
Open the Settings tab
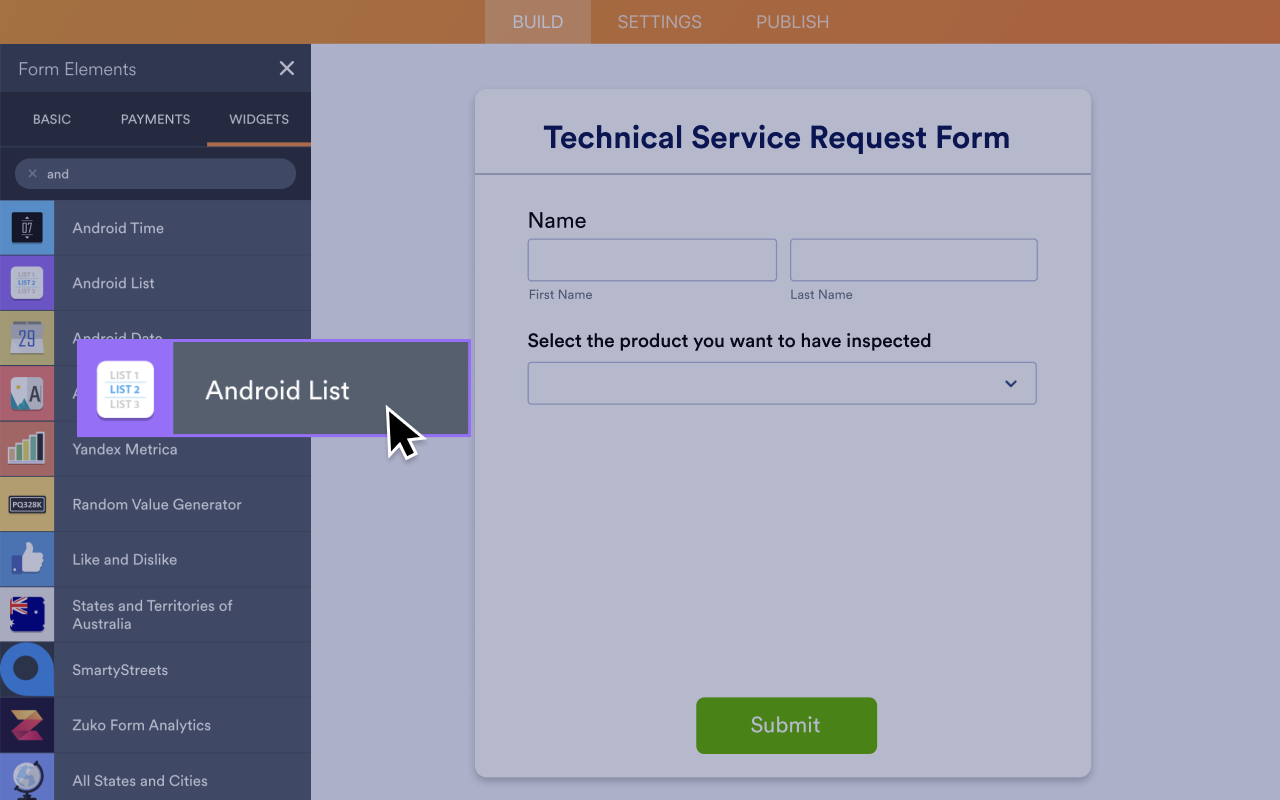(x=659, y=22)
